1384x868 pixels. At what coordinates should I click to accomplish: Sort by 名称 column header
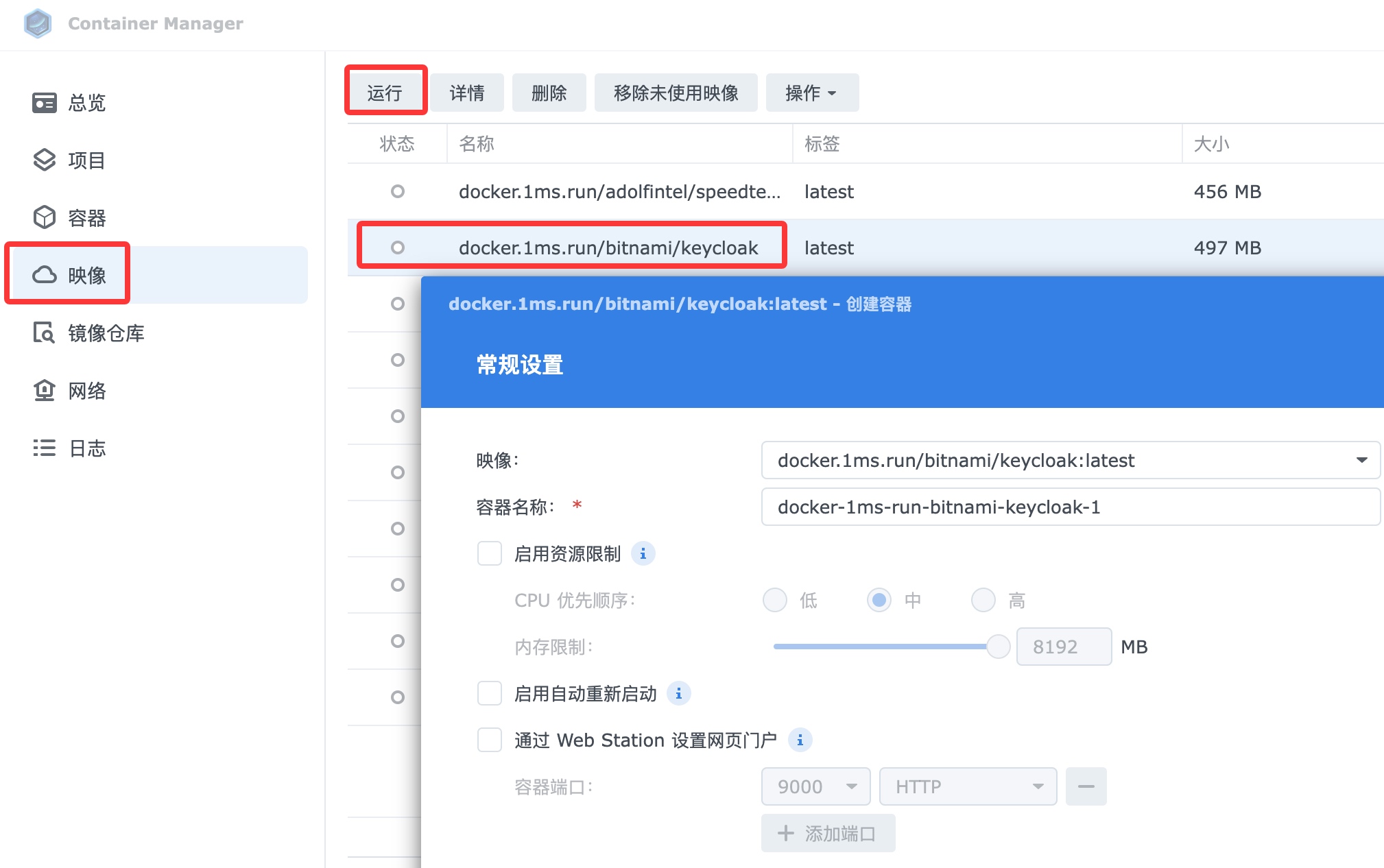click(620, 143)
